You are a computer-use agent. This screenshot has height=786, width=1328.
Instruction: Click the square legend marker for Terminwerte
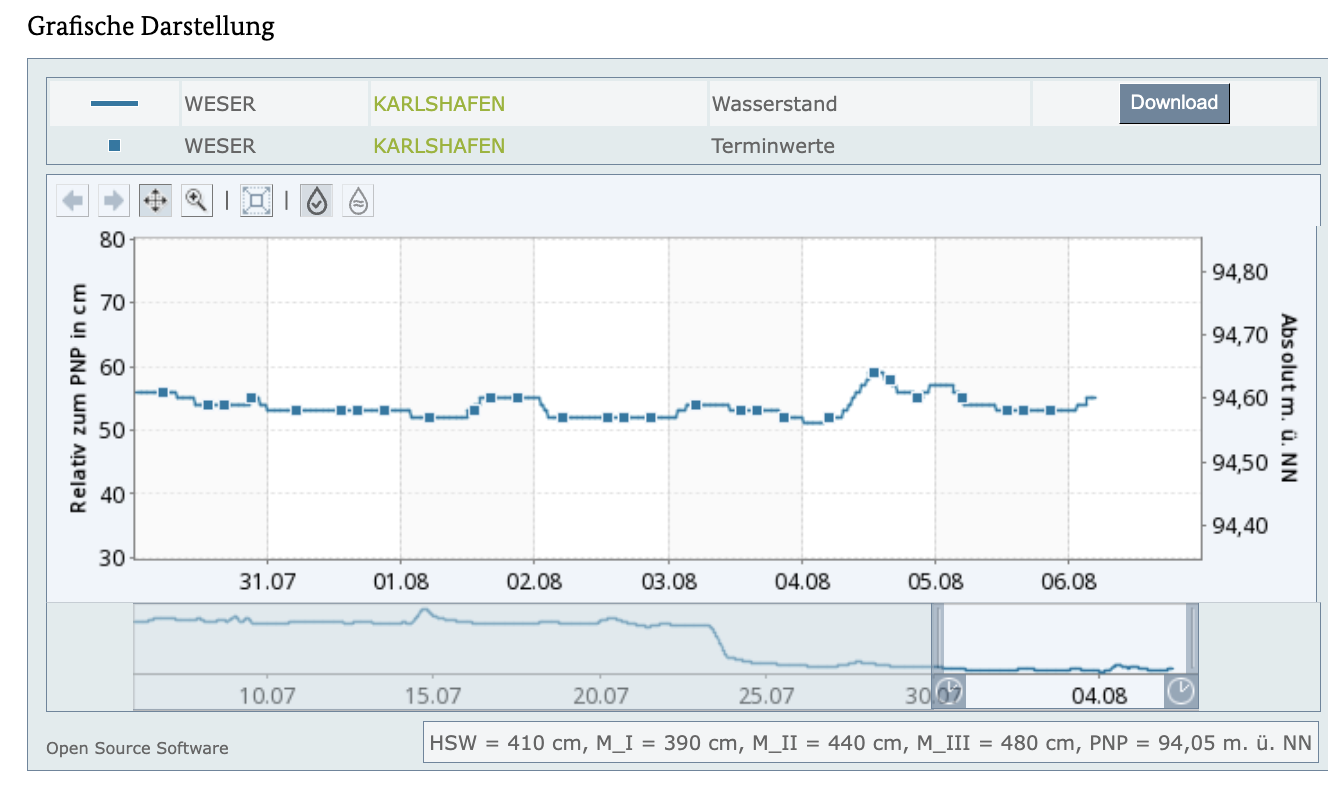(x=114, y=146)
